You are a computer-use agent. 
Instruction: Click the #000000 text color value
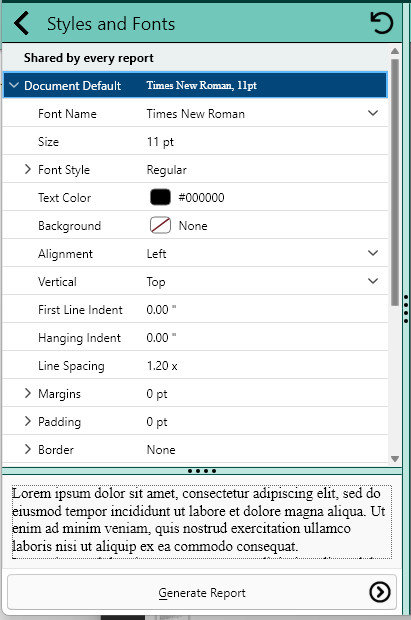(201, 197)
